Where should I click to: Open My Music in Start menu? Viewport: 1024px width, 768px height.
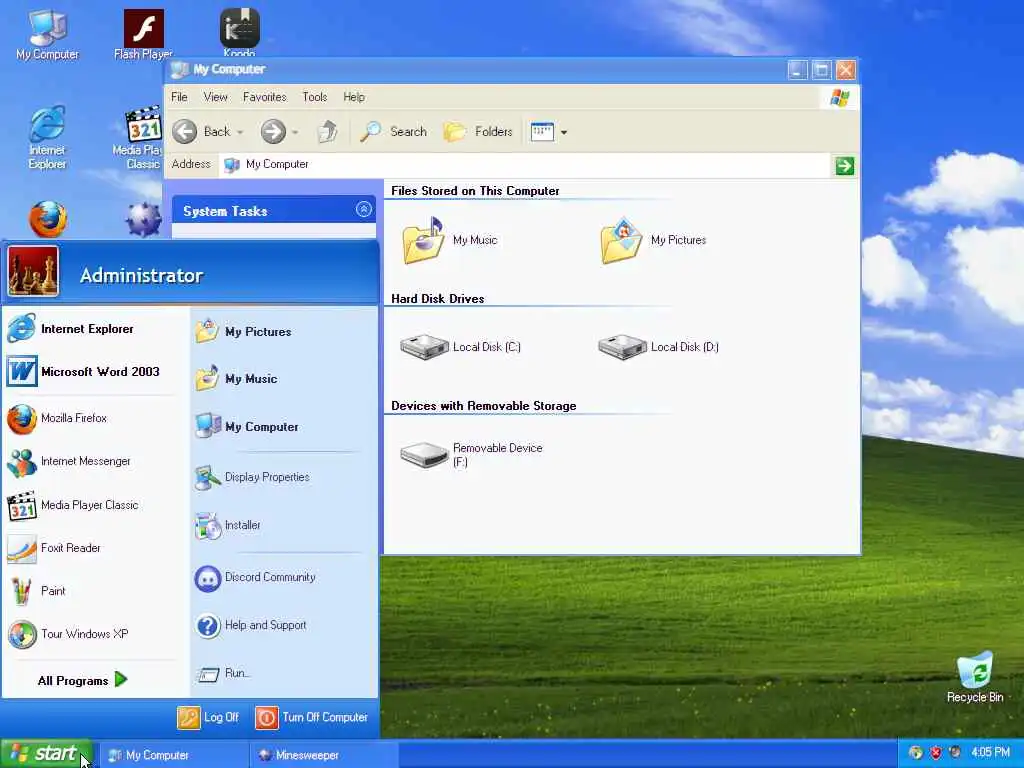pos(236,379)
